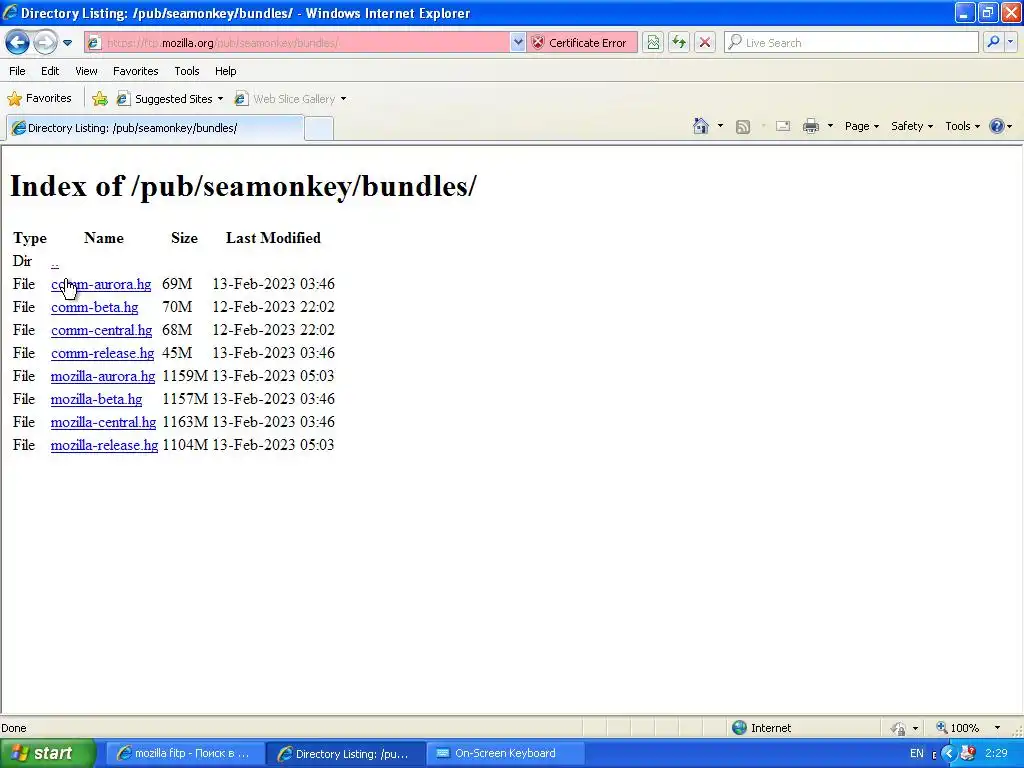
Task: Open the comm-aurora.hg file link
Action: [101, 284]
